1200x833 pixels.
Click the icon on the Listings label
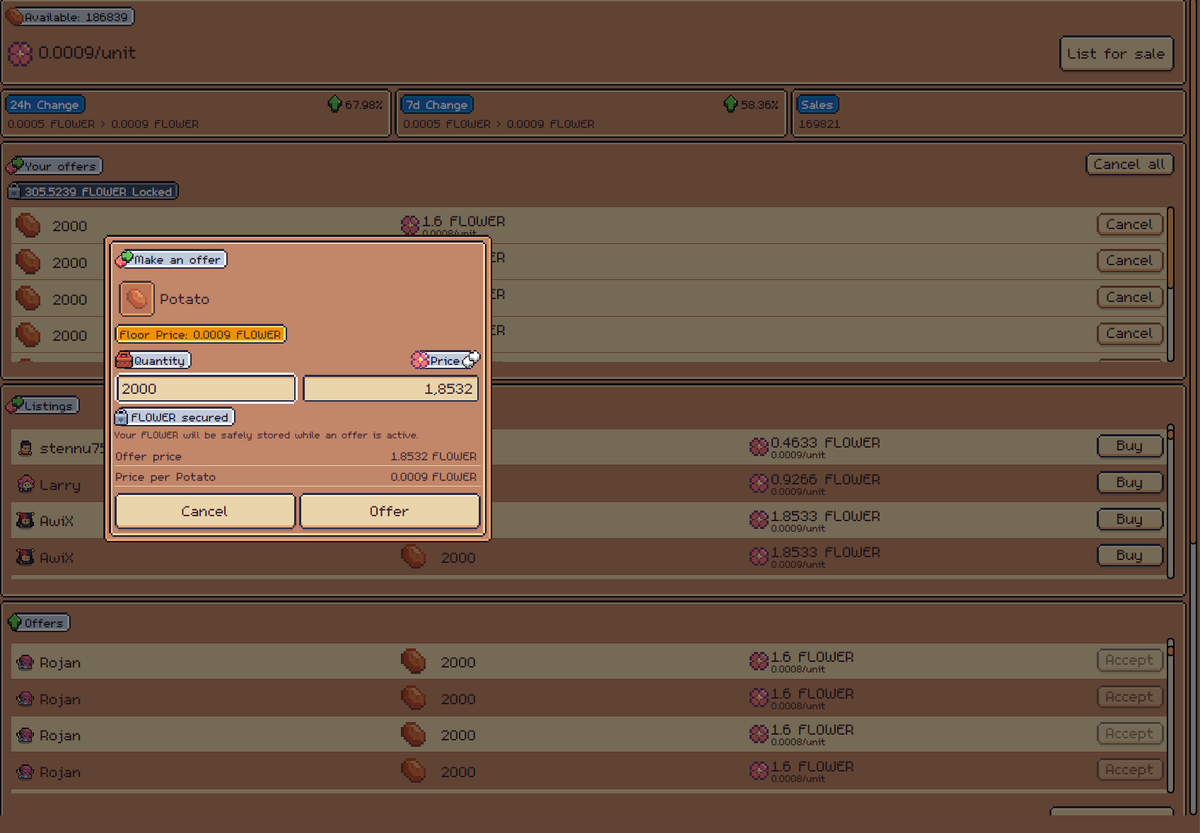coord(15,405)
